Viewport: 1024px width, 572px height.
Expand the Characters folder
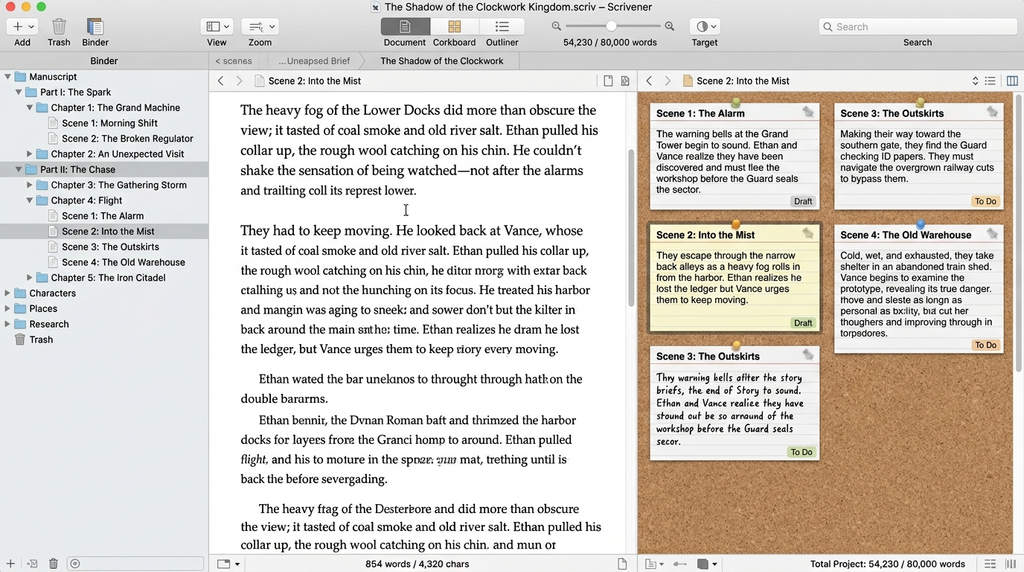(8, 293)
